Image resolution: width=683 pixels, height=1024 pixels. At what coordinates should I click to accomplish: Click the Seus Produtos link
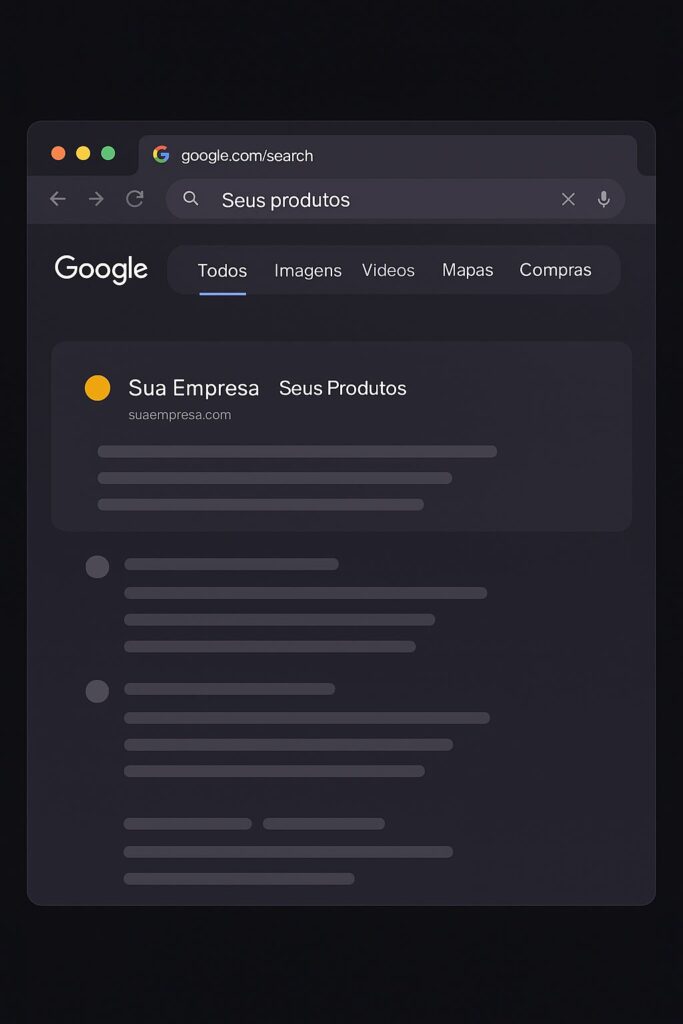point(342,388)
